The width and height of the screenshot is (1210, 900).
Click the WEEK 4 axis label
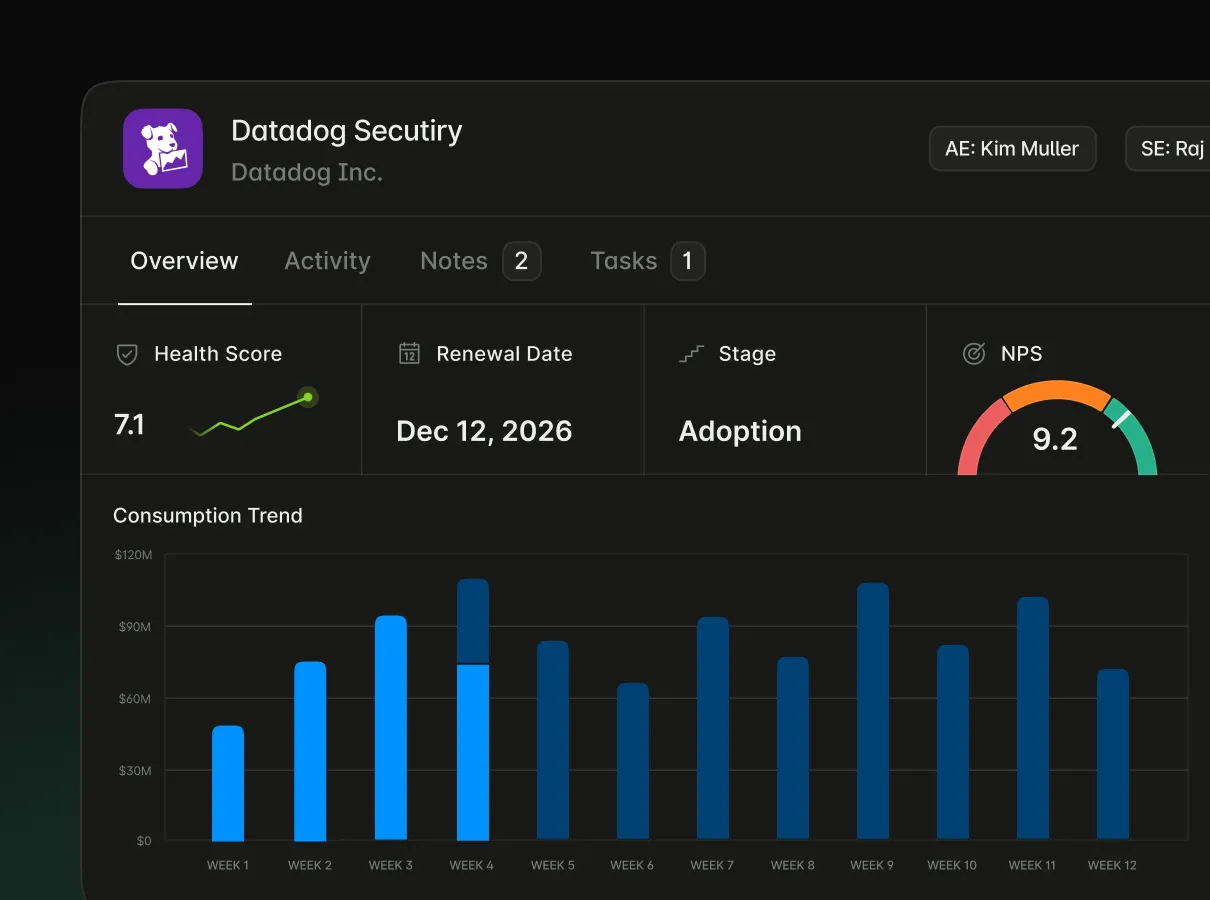point(472,865)
